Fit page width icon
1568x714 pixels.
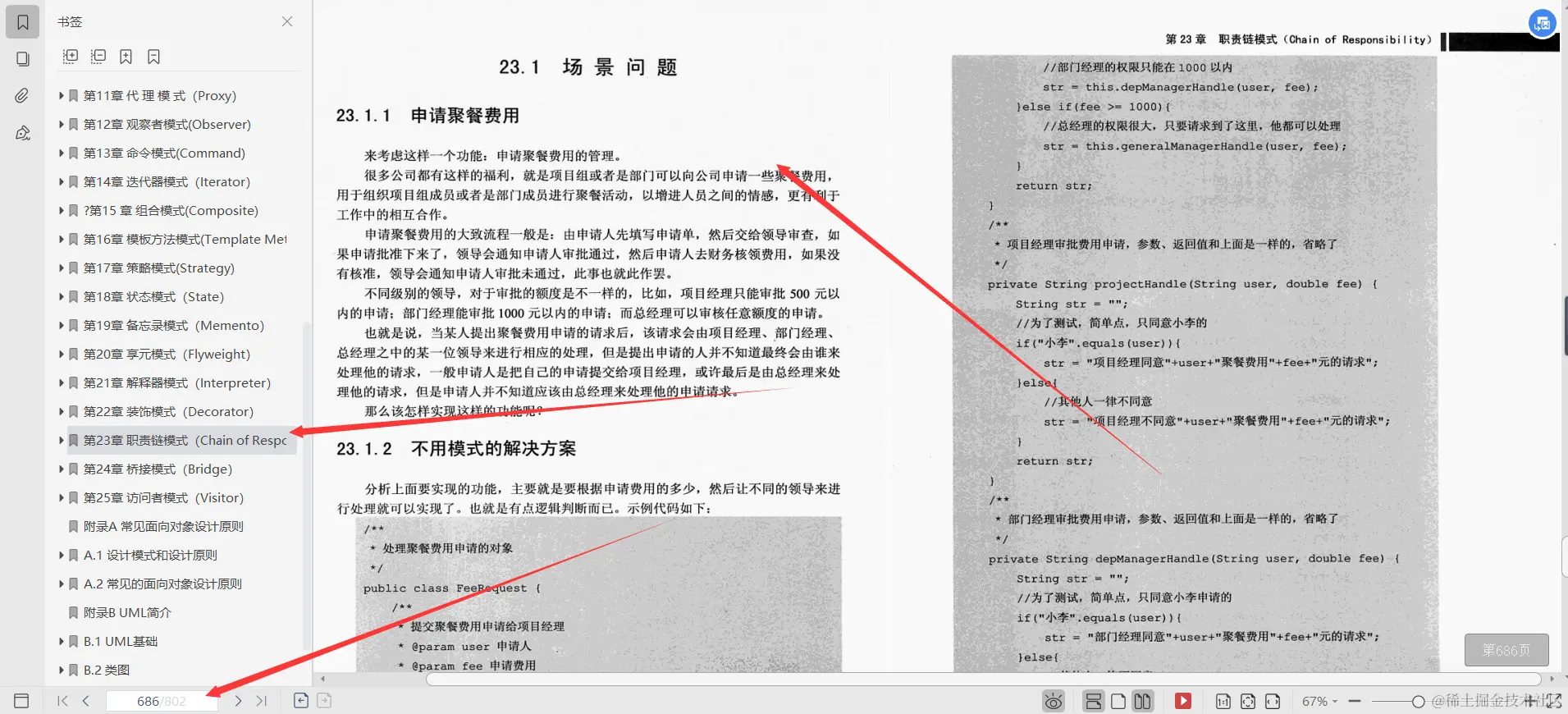1273,701
